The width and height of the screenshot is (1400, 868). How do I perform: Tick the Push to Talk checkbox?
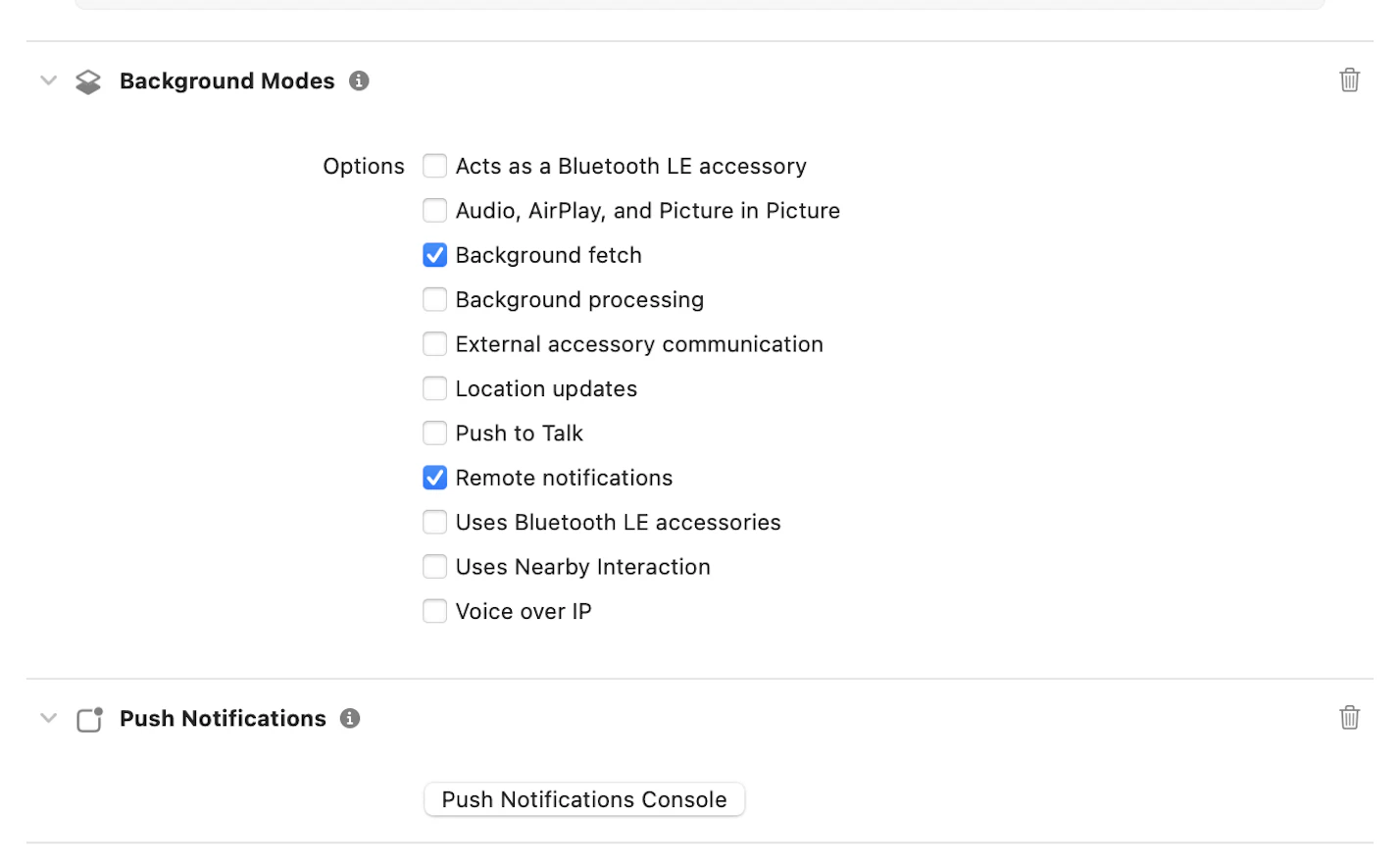point(434,434)
